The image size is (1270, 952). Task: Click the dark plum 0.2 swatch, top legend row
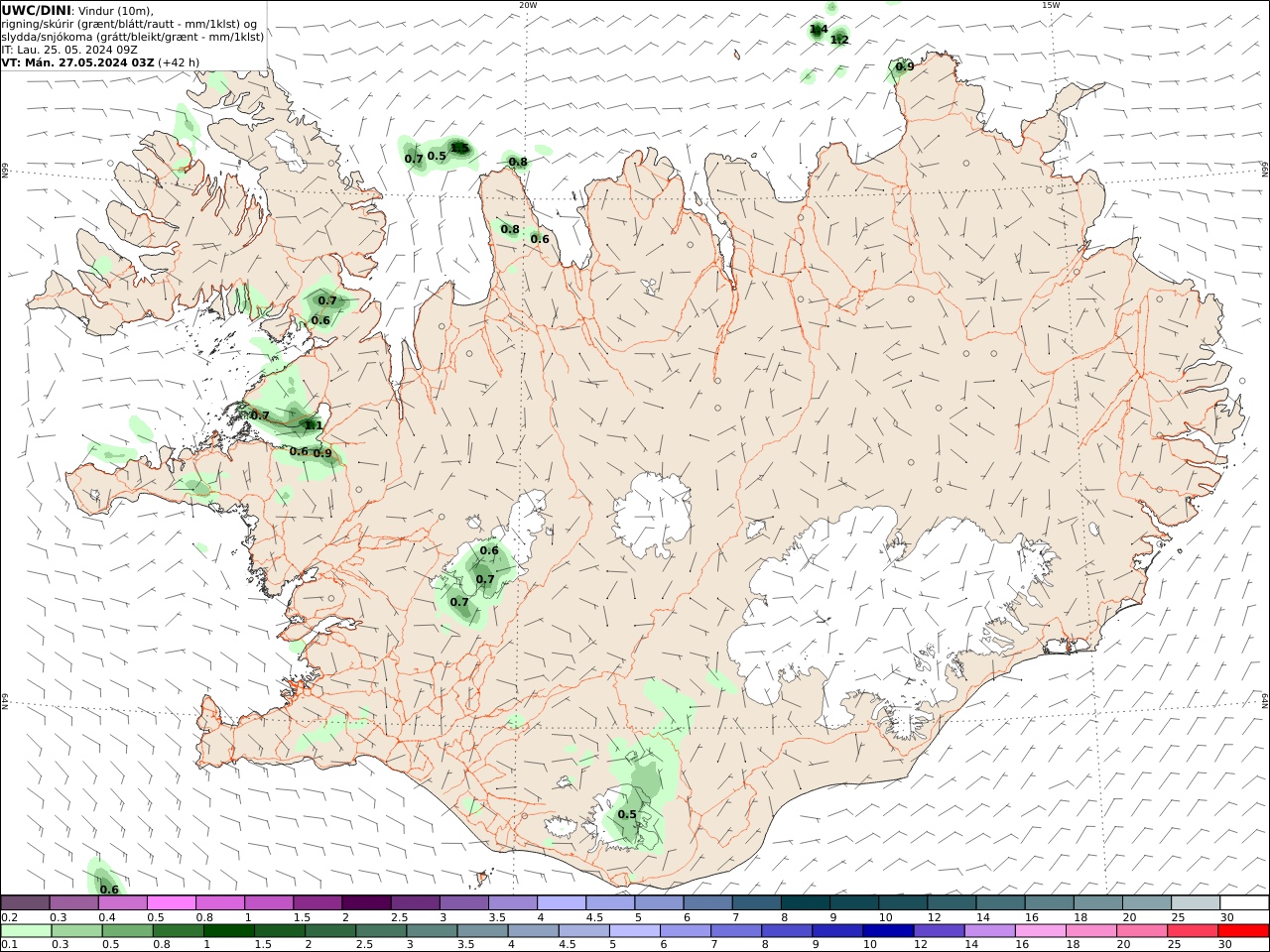tap(25, 902)
